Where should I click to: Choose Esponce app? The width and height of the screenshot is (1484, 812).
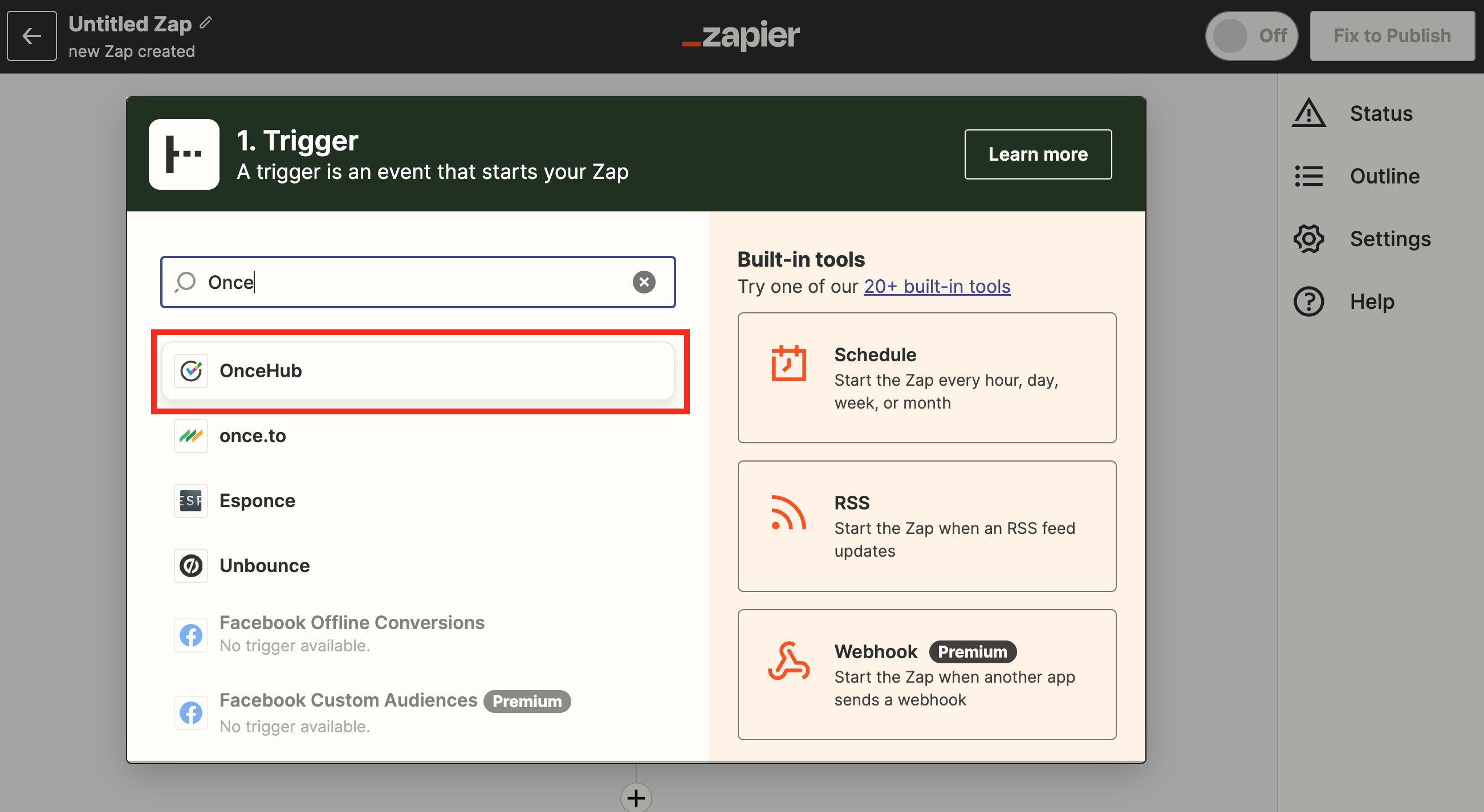(418, 501)
